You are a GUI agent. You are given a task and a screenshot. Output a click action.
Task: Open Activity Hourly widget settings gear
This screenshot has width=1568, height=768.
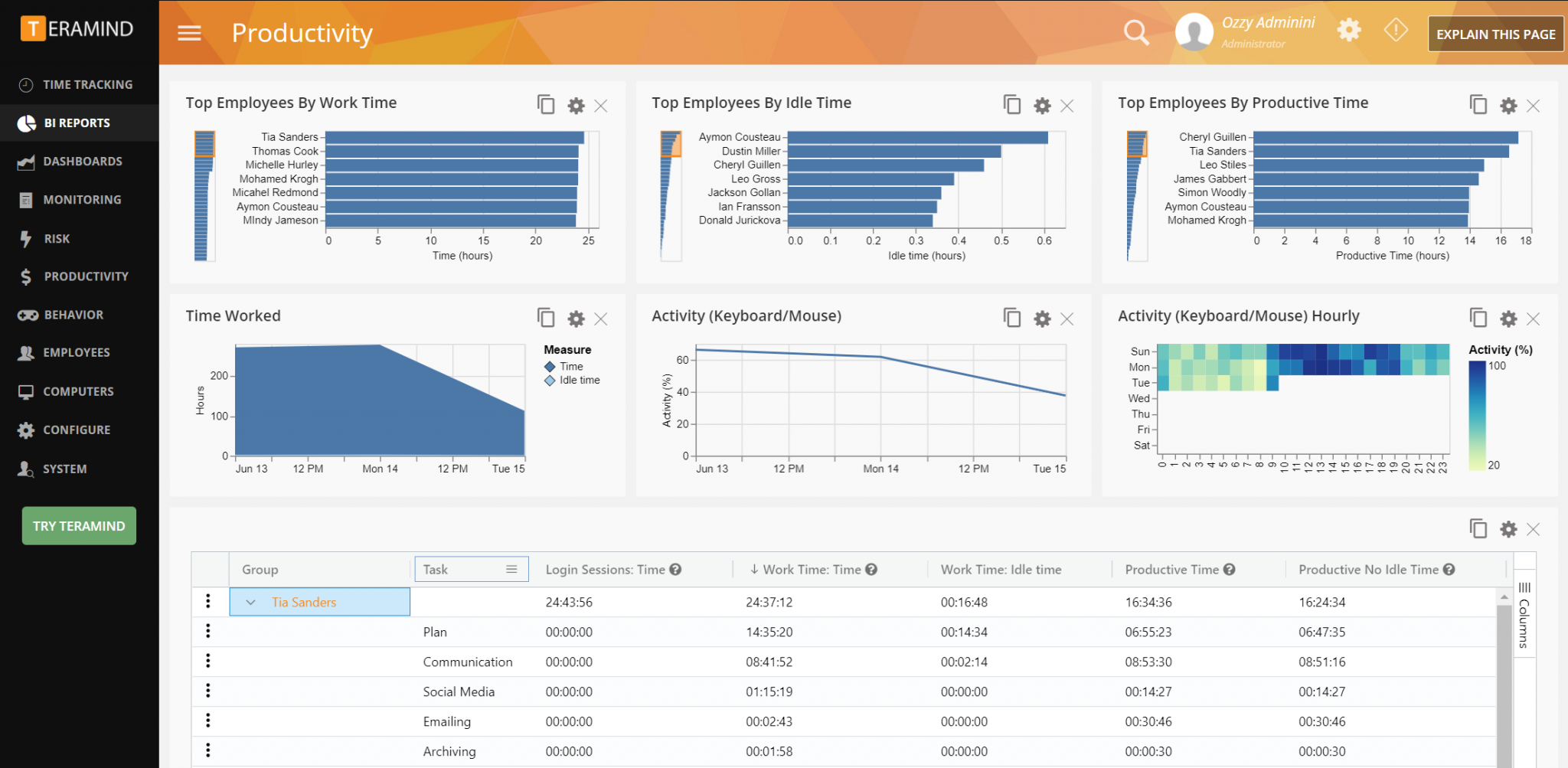(x=1508, y=318)
